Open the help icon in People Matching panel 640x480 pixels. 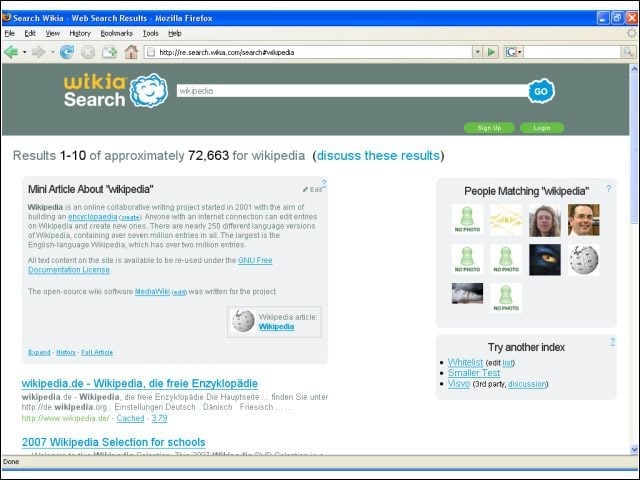coord(609,189)
